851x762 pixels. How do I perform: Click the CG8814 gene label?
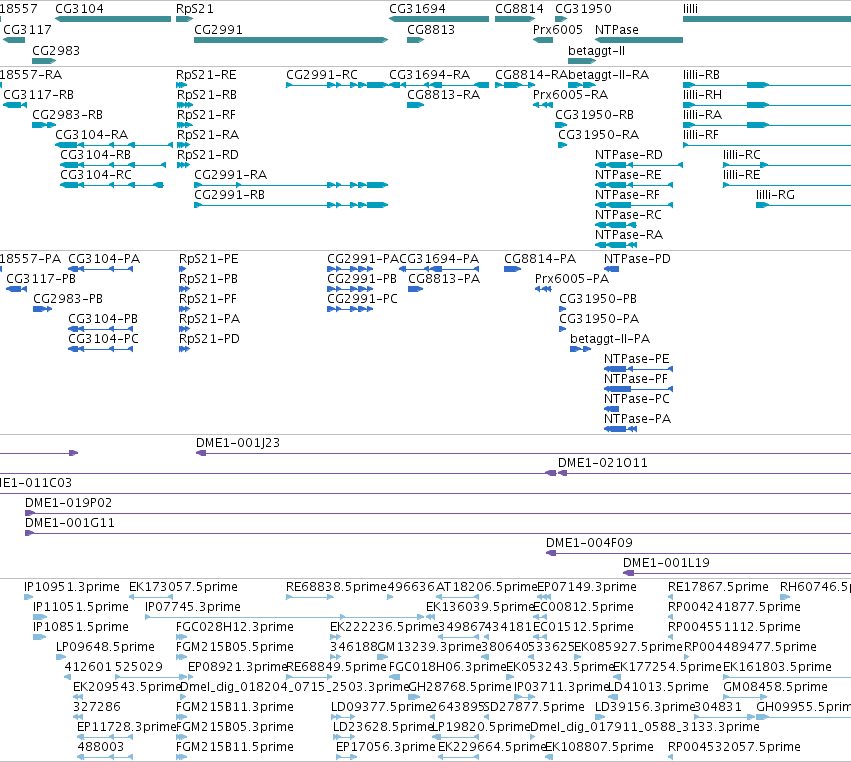[519, 9]
